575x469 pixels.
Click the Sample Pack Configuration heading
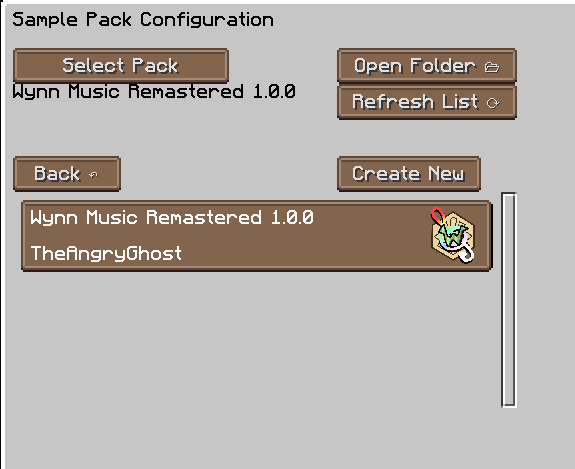pyautogui.click(x=143, y=19)
